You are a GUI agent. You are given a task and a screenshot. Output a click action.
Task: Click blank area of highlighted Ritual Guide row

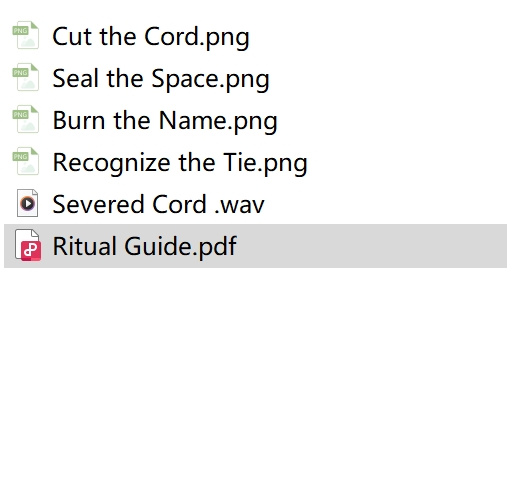(370, 246)
